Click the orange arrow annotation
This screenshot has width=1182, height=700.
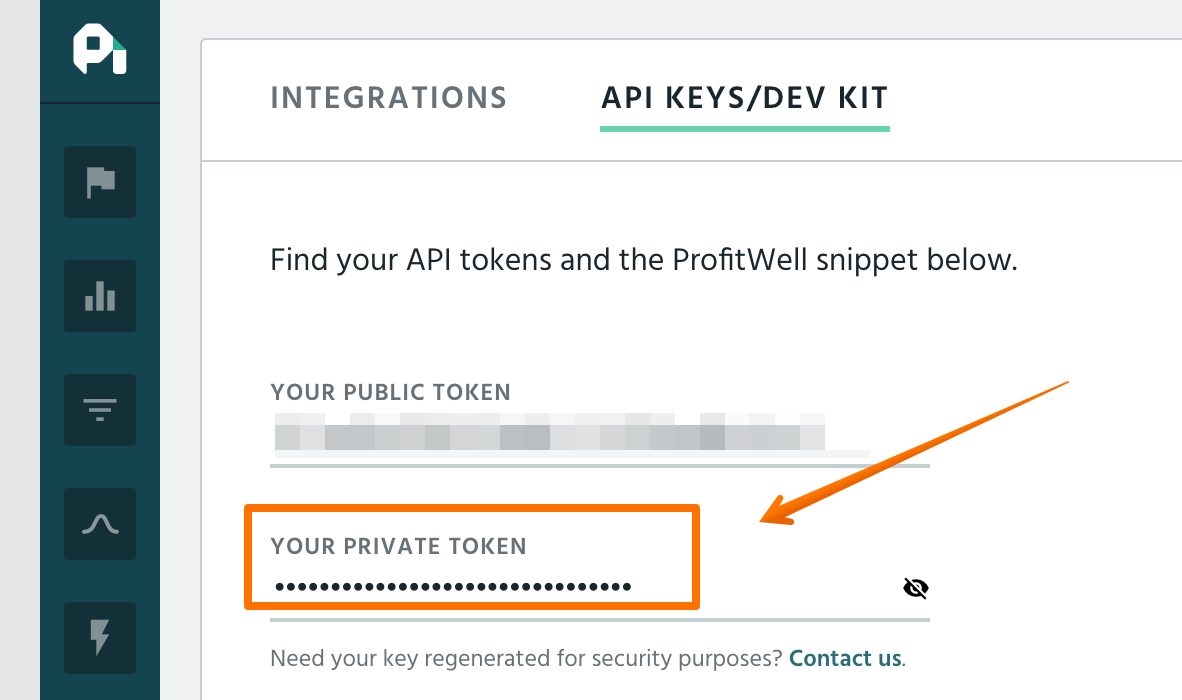tap(900, 457)
